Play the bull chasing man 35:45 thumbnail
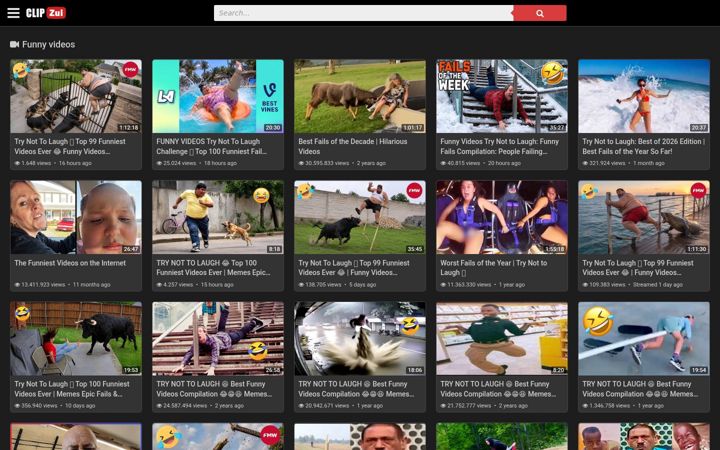 [x=360, y=217]
